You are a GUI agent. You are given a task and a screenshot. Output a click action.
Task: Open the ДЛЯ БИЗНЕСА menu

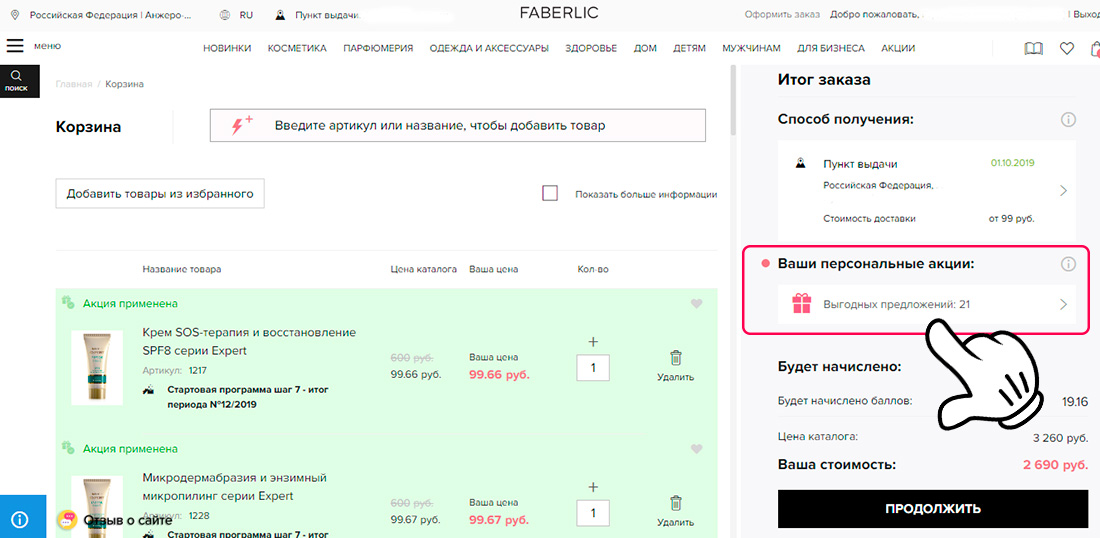[831, 48]
